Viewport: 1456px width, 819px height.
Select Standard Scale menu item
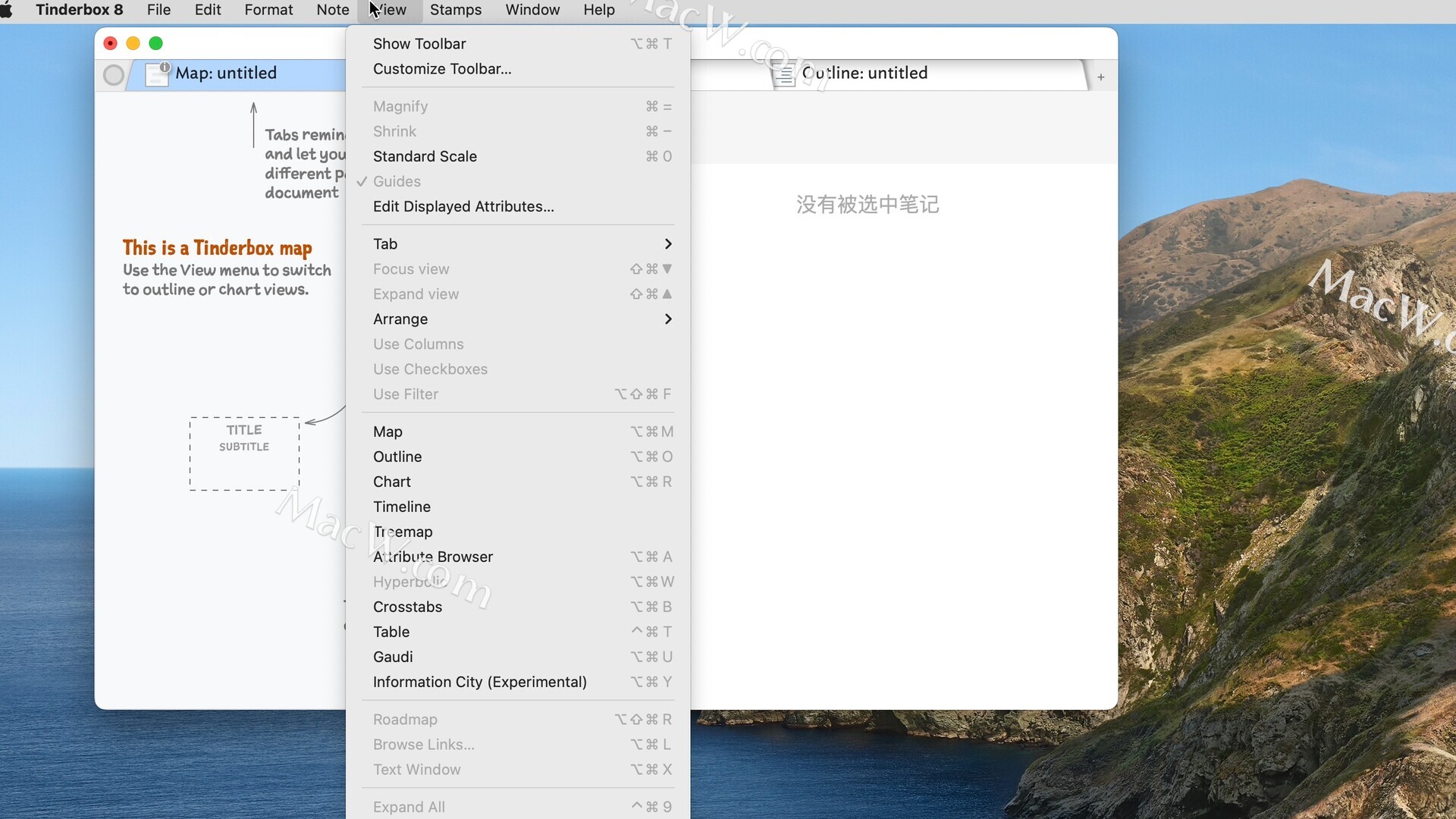tap(518, 156)
